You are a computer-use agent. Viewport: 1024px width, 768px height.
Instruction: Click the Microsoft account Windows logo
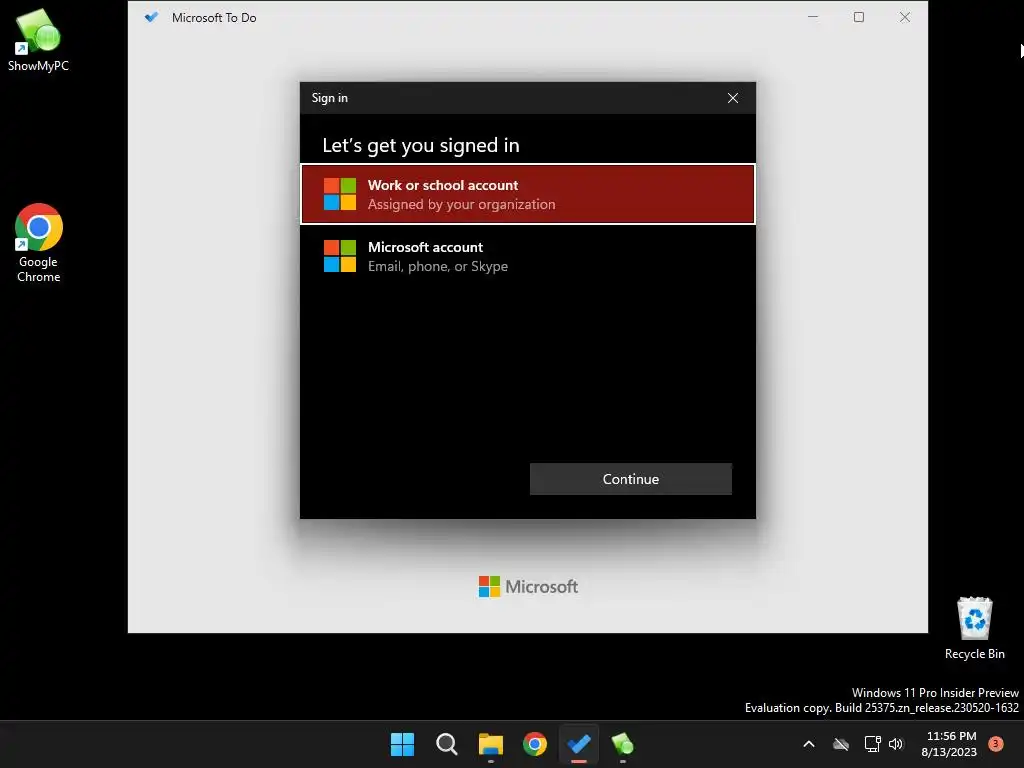(340, 256)
